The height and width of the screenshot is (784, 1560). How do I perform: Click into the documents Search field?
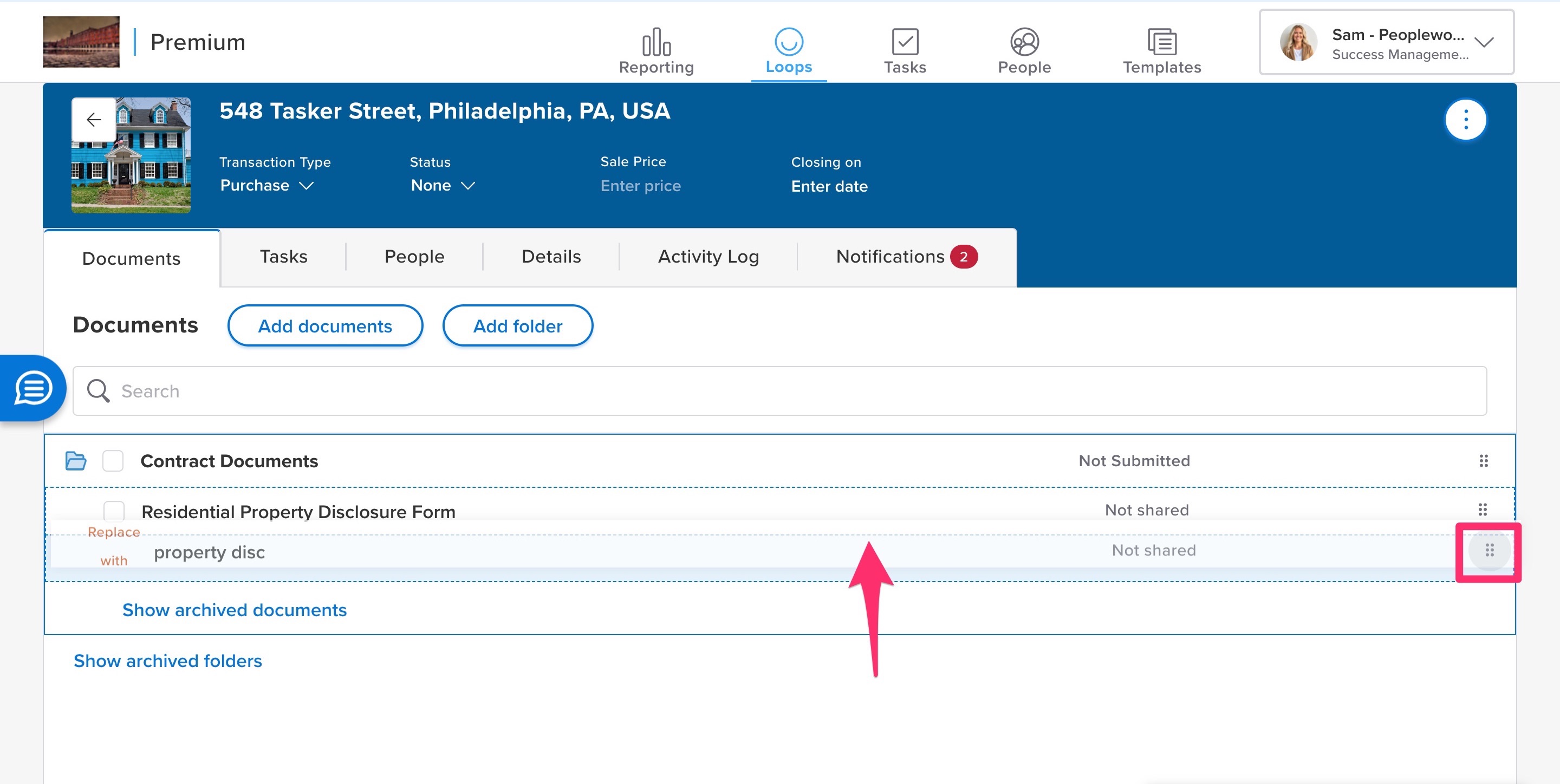click(x=779, y=391)
